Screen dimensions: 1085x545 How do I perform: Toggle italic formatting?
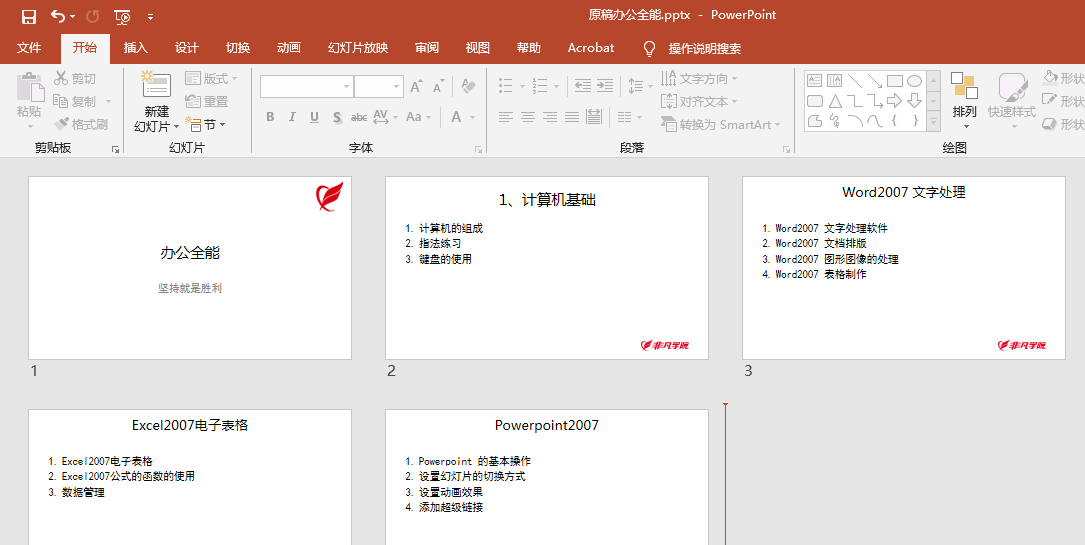[293, 117]
